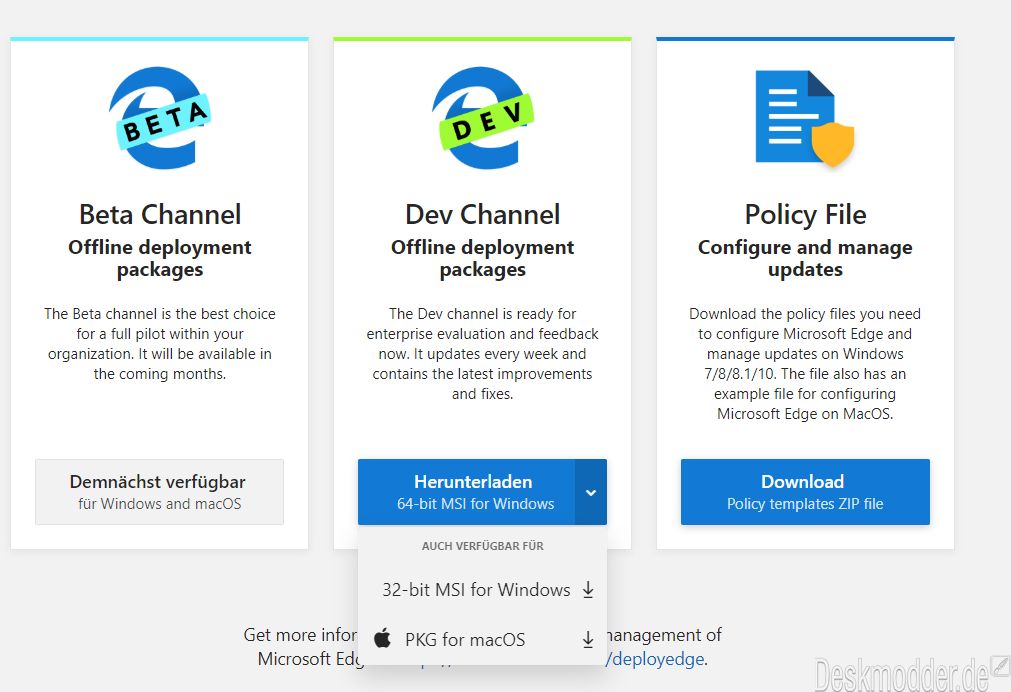Click the download arrow beside PKG for macOS

[588, 639]
